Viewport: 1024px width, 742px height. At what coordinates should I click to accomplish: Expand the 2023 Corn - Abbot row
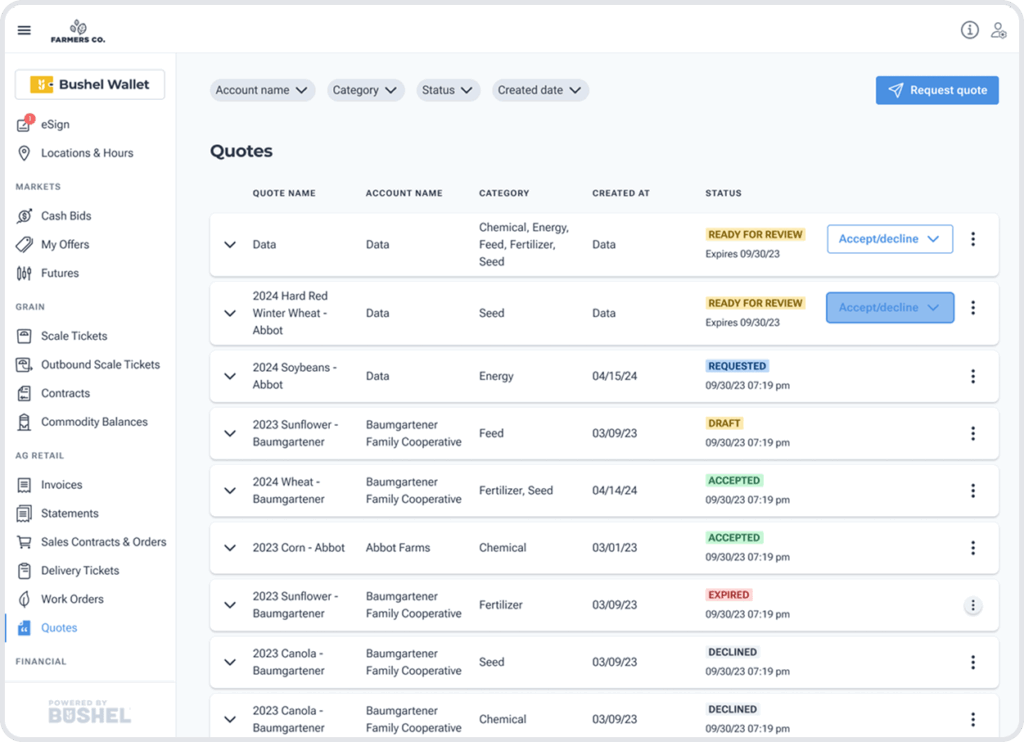(x=230, y=548)
